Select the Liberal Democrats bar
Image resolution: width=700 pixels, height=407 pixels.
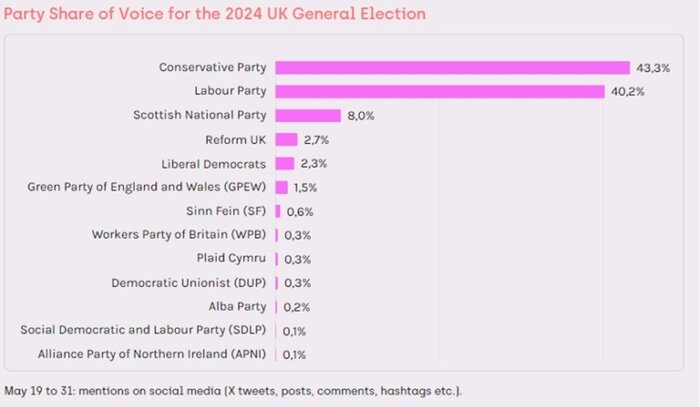pos(285,163)
